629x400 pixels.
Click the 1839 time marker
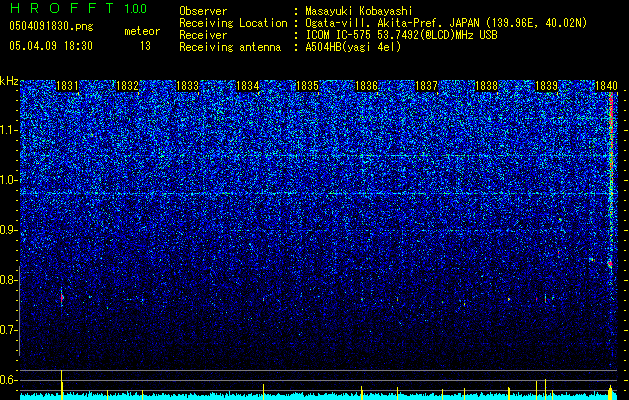pyautogui.click(x=546, y=86)
